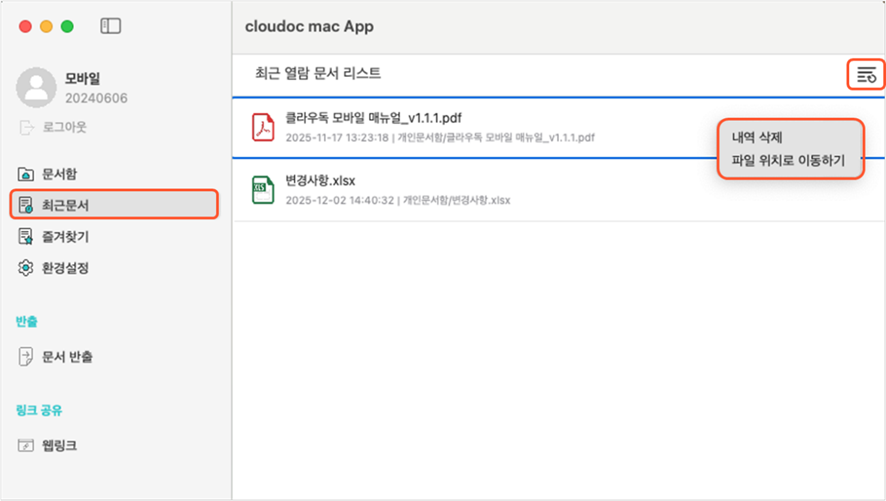
Task: Click the 환경설정 gear icon
Action: coord(26,268)
